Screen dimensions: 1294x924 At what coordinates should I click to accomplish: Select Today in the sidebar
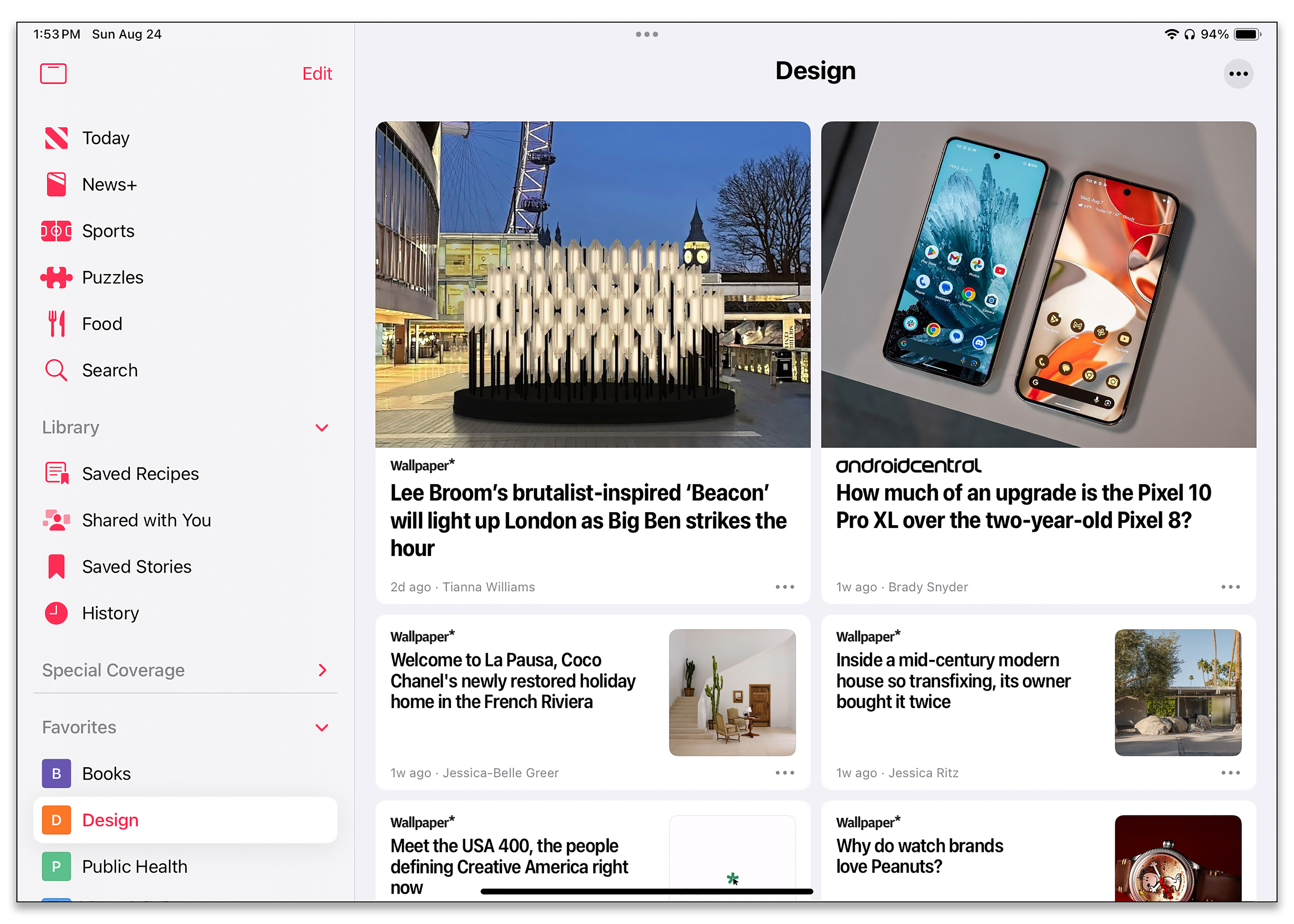(x=106, y=138)
